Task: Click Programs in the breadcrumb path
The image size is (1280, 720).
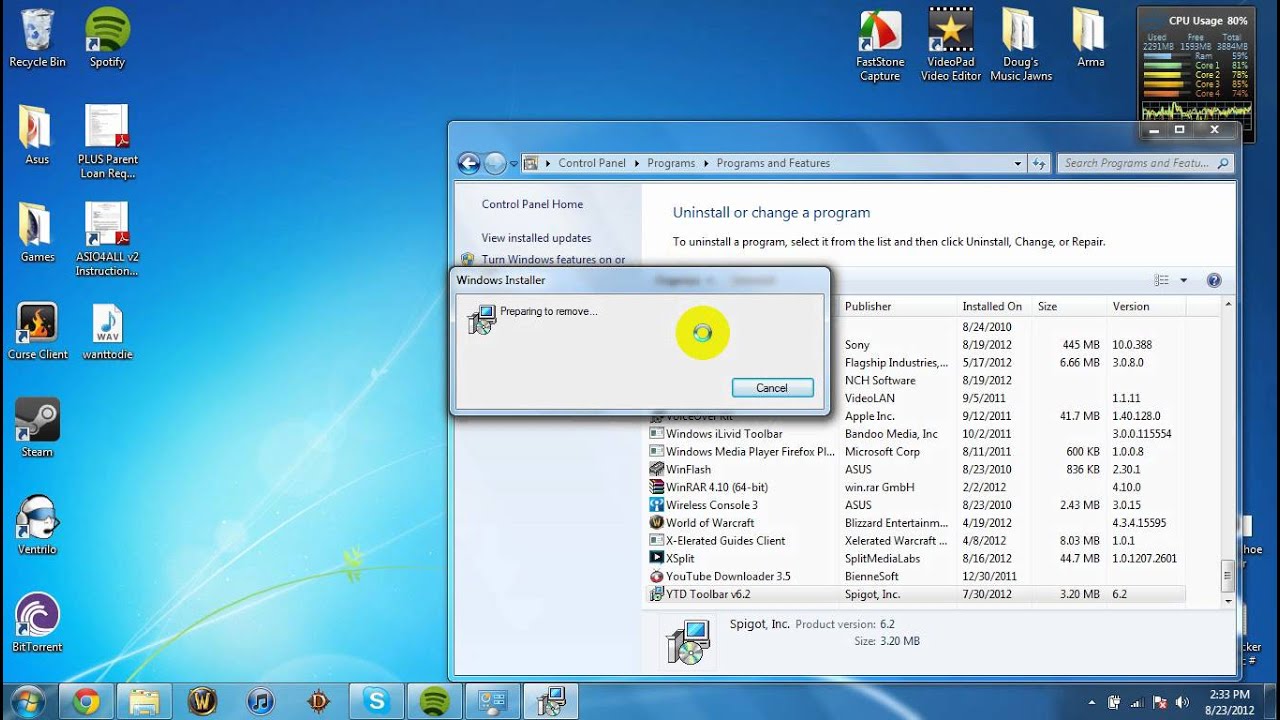Action: click(671, 163)
